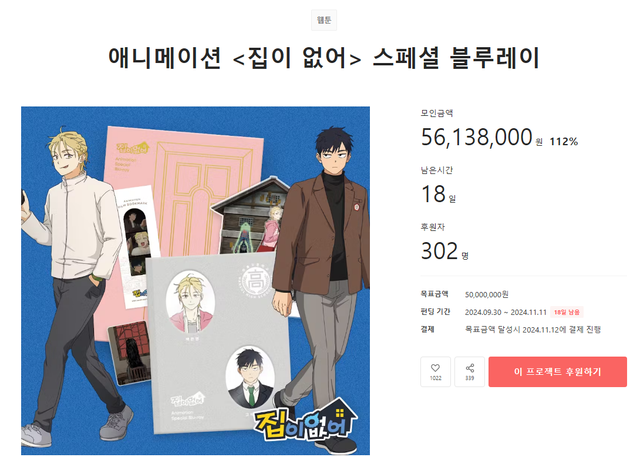Click the blond character's oval portrait on the gray box
The height and width of the screenshot is (456, 640).
[x=190, y=303]
